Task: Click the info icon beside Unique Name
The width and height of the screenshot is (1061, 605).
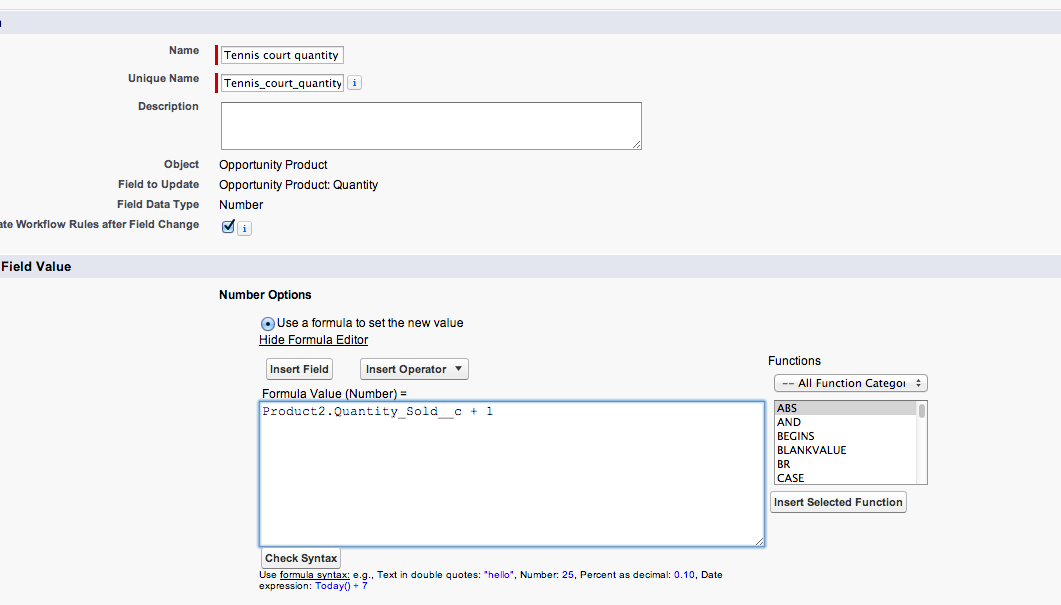Action: click(x=355, y=83)
